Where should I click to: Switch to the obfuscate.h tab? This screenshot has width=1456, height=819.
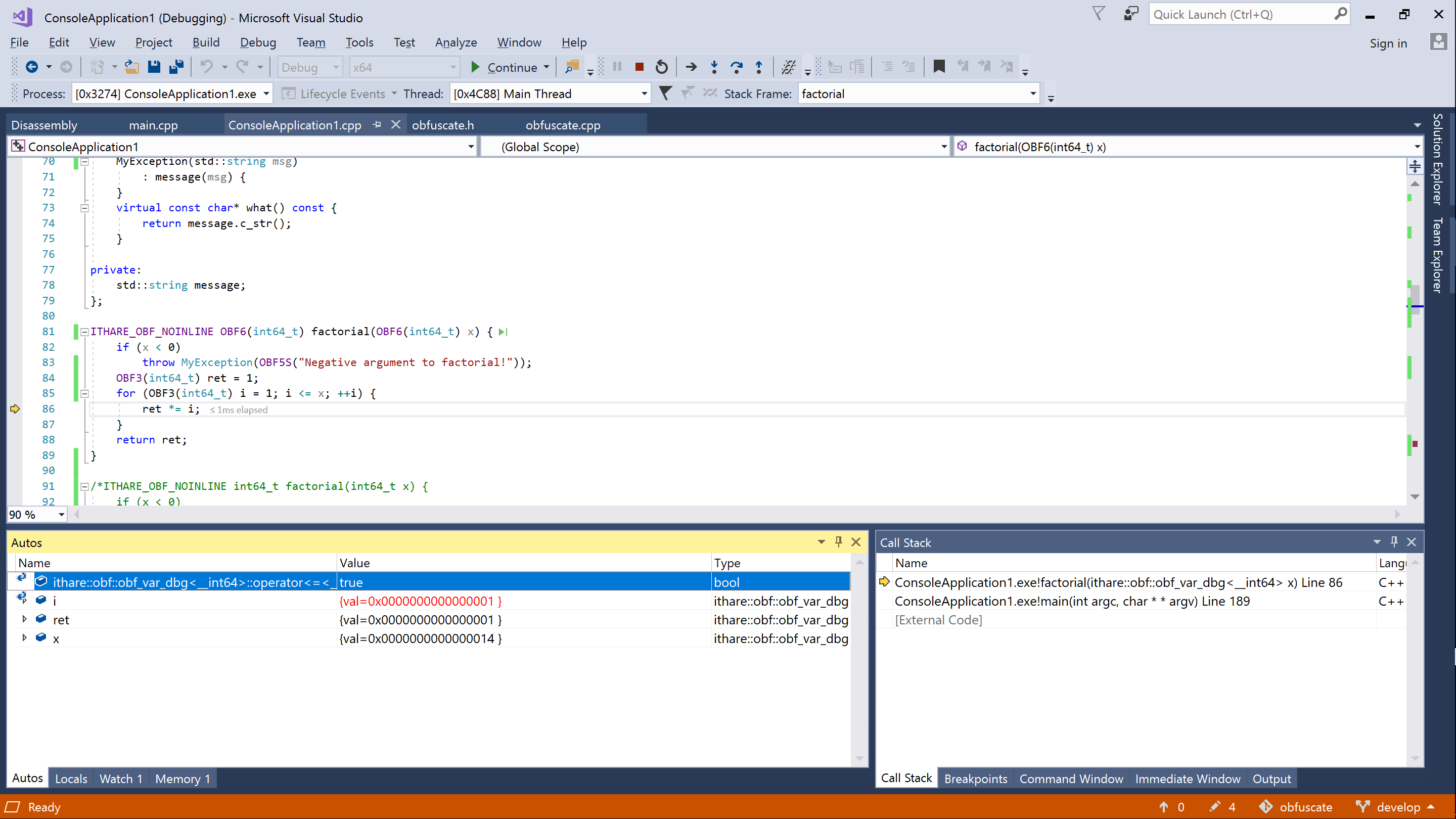point(442,125)
